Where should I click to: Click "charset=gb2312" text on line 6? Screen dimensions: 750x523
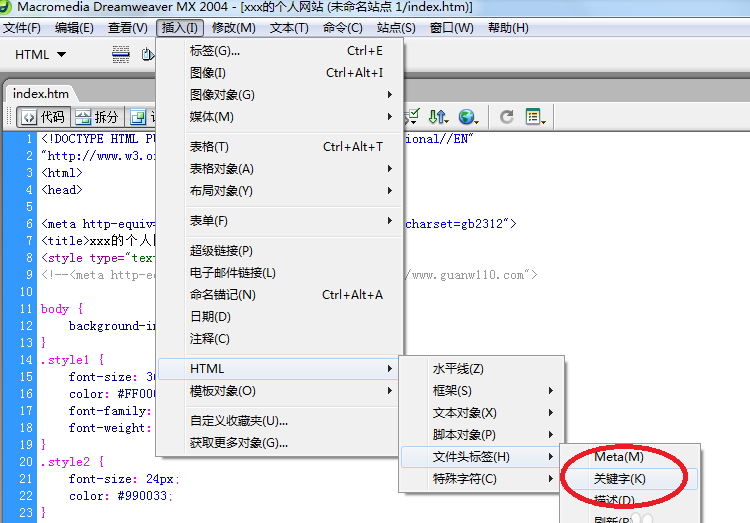tap(454, 224)
